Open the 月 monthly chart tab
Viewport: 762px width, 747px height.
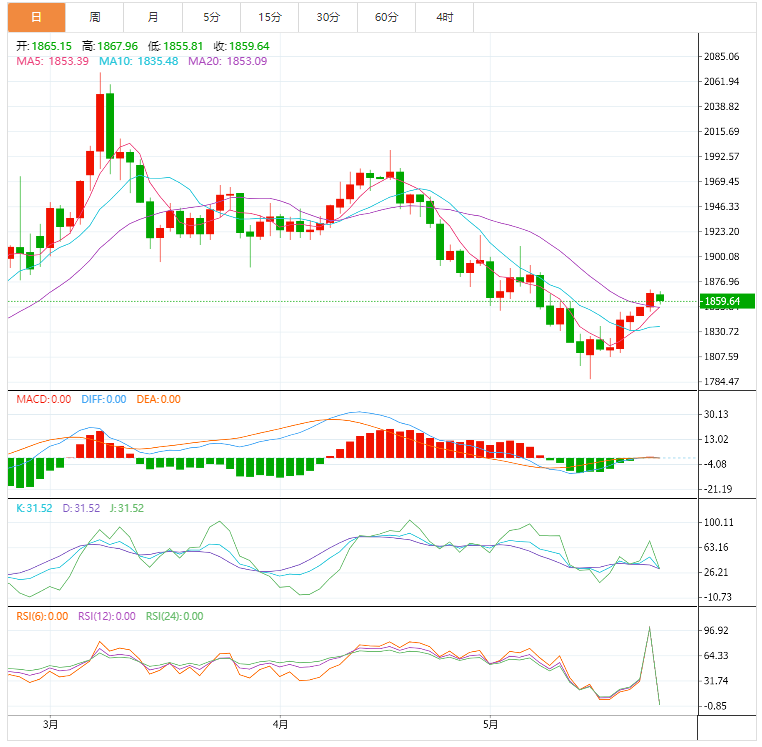point(152,17)
